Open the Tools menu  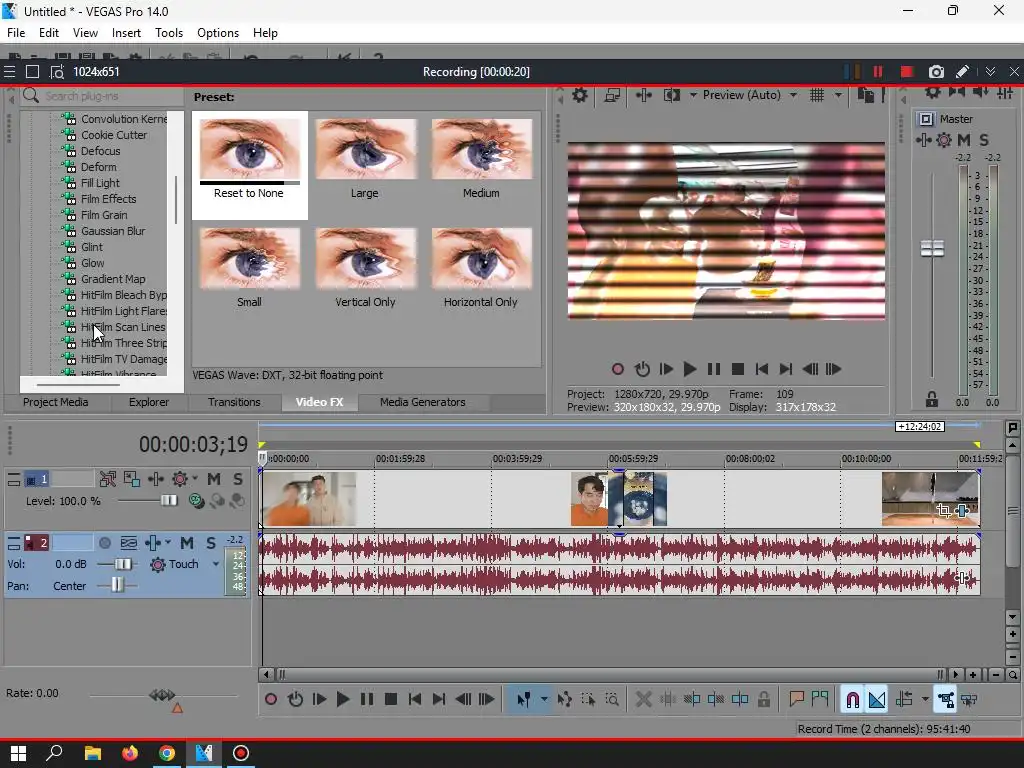pyautogui.click(x=168, y=33)
